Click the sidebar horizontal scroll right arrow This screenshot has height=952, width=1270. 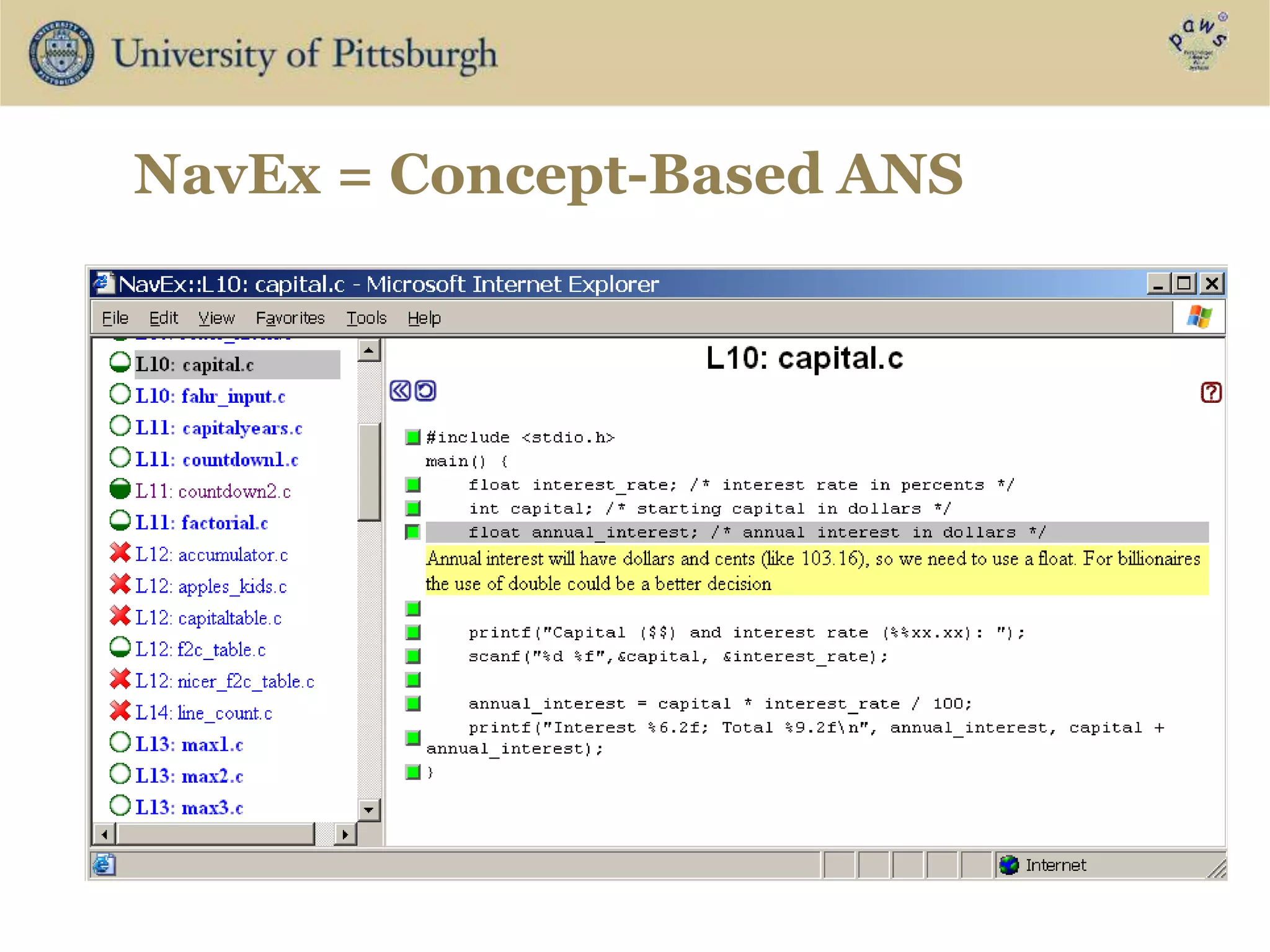345,834
